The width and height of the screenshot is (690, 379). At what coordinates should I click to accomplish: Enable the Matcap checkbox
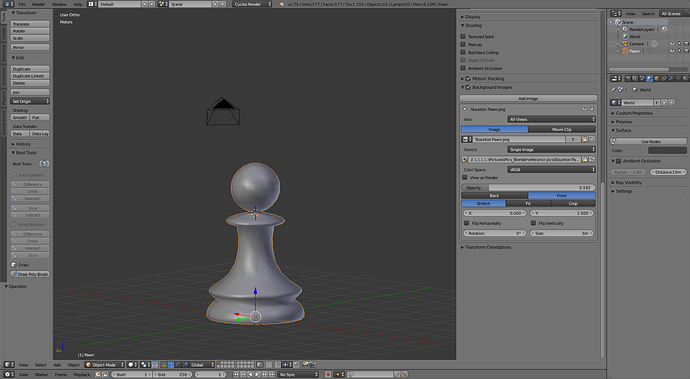463,44
